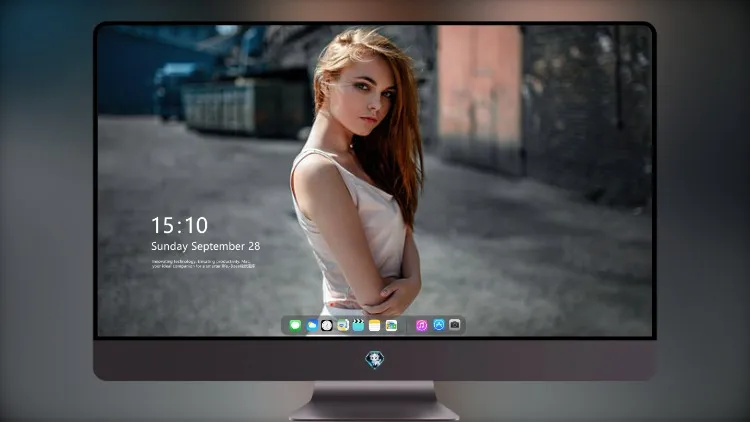
Task: Open the green Messages app in dock
Action: [x=295, y=325]
